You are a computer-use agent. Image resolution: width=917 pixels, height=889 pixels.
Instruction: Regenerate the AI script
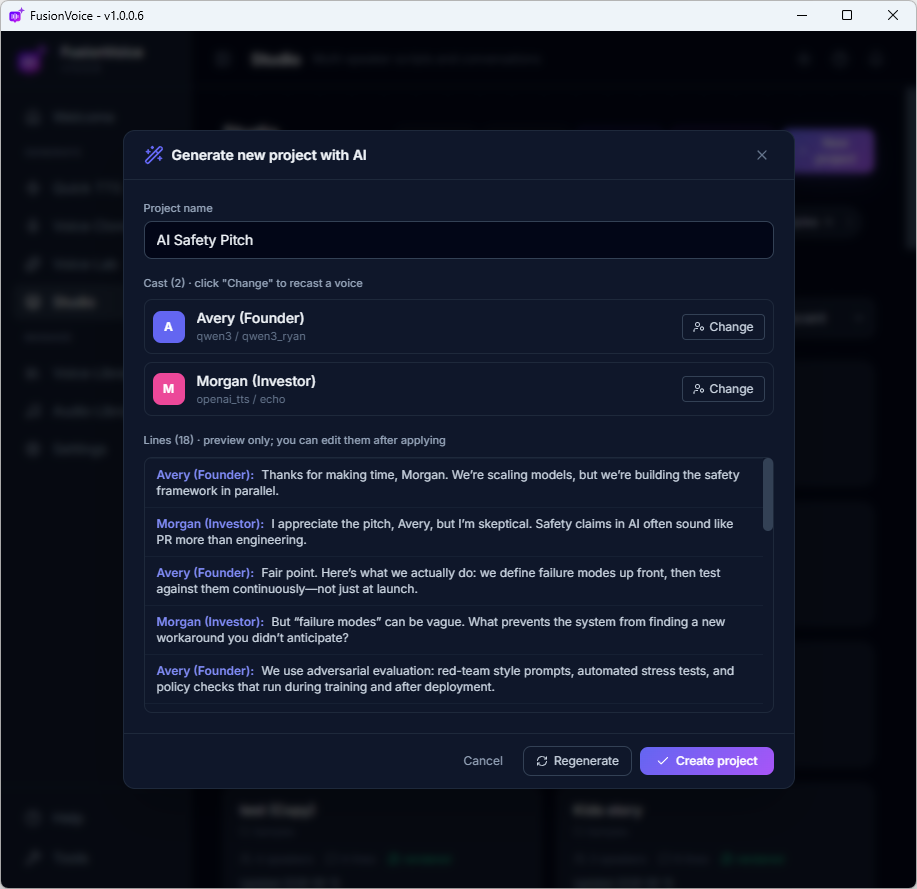(x=577, y=761)
